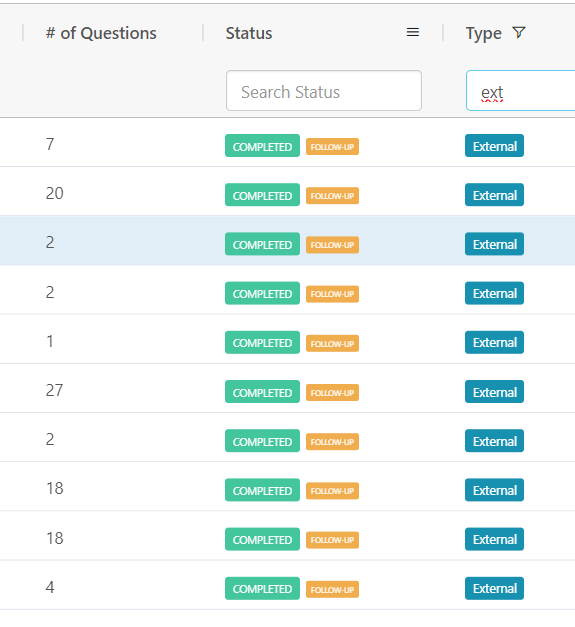
Task: Click the FOLLOW-UP badge in the 20-questions row
Action: point(332,196)
